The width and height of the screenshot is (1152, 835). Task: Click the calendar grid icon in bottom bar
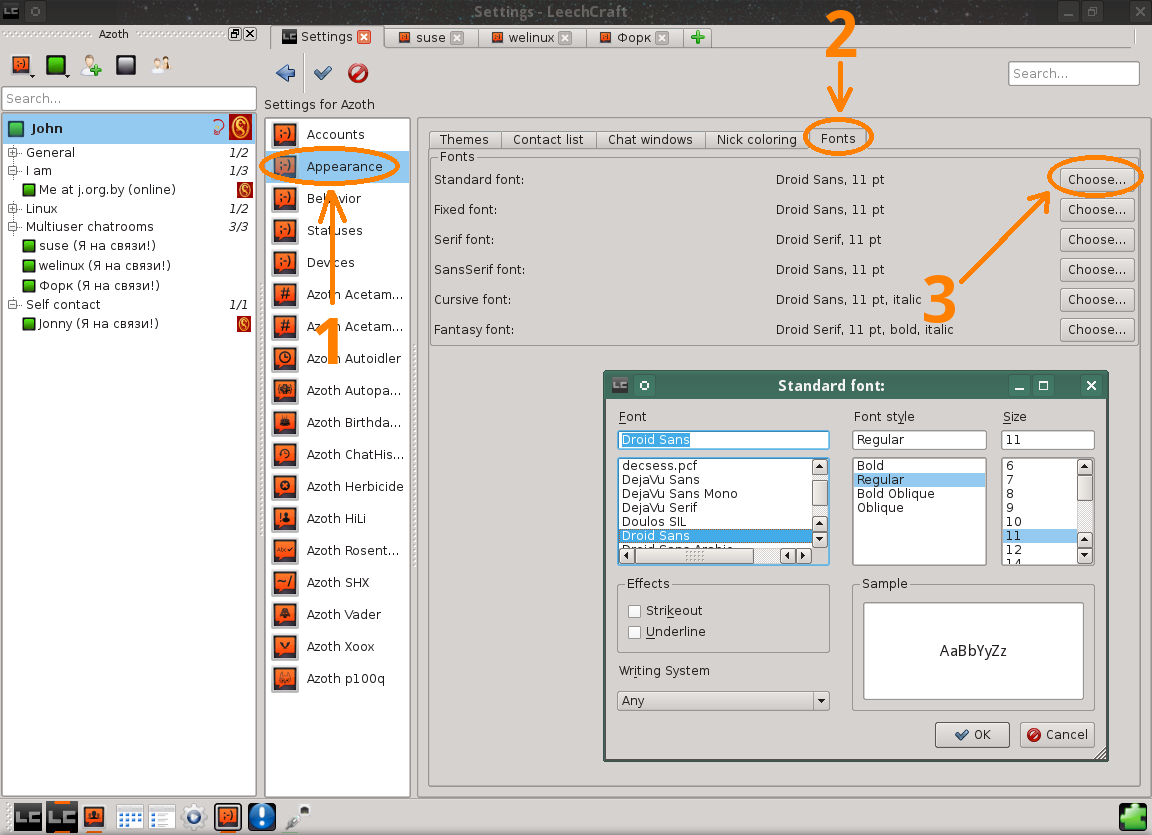[x=129, y=817]
